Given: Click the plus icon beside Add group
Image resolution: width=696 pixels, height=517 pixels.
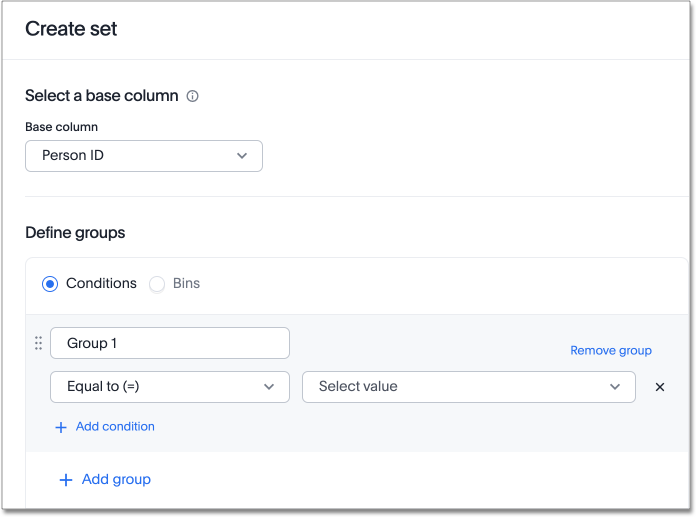Looking at the screenshot, I should [x=66, y=480].
